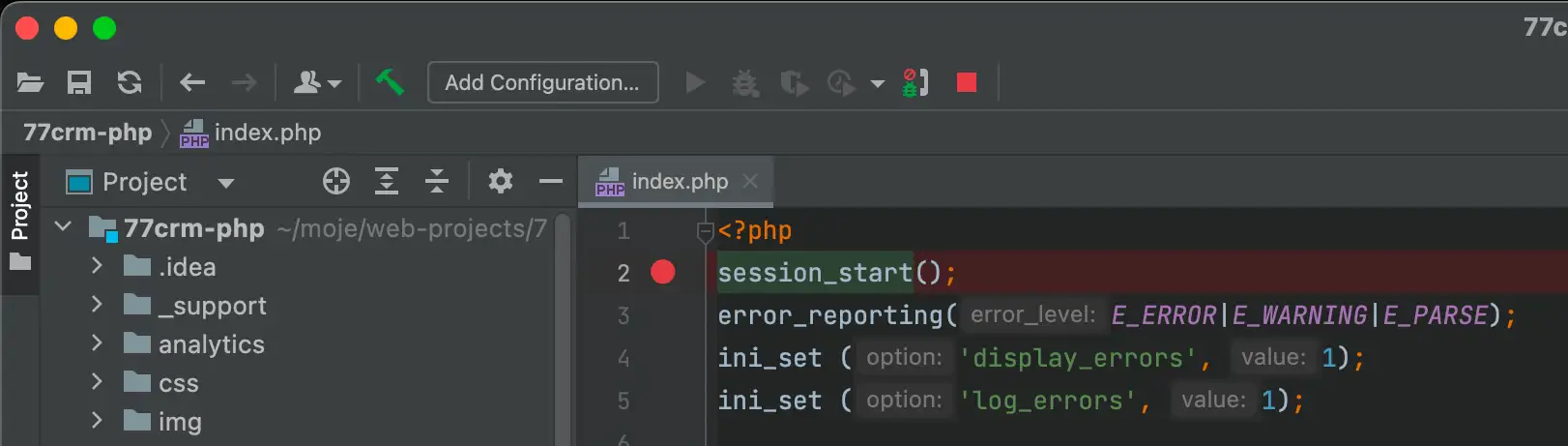This screenshot has width=1568, height=446.
Task: Click line number 4 in gutter
Action: 624,359
